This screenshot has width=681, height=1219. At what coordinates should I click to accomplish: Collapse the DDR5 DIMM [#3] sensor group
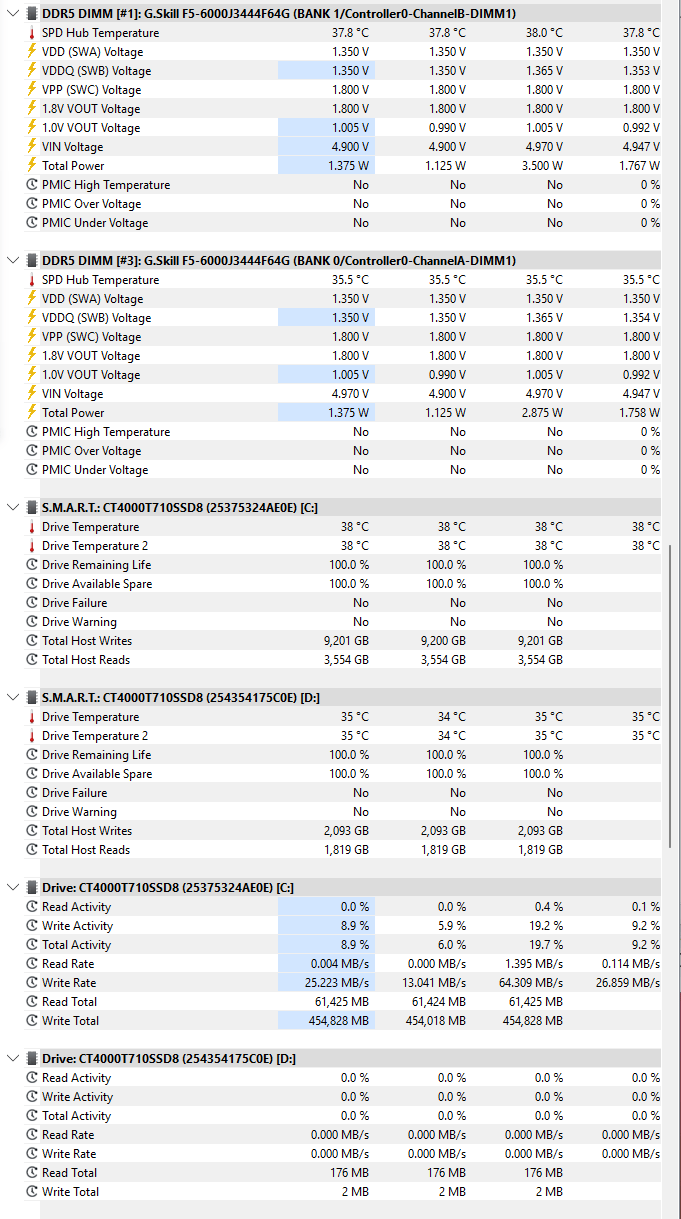tap(12, 261)
